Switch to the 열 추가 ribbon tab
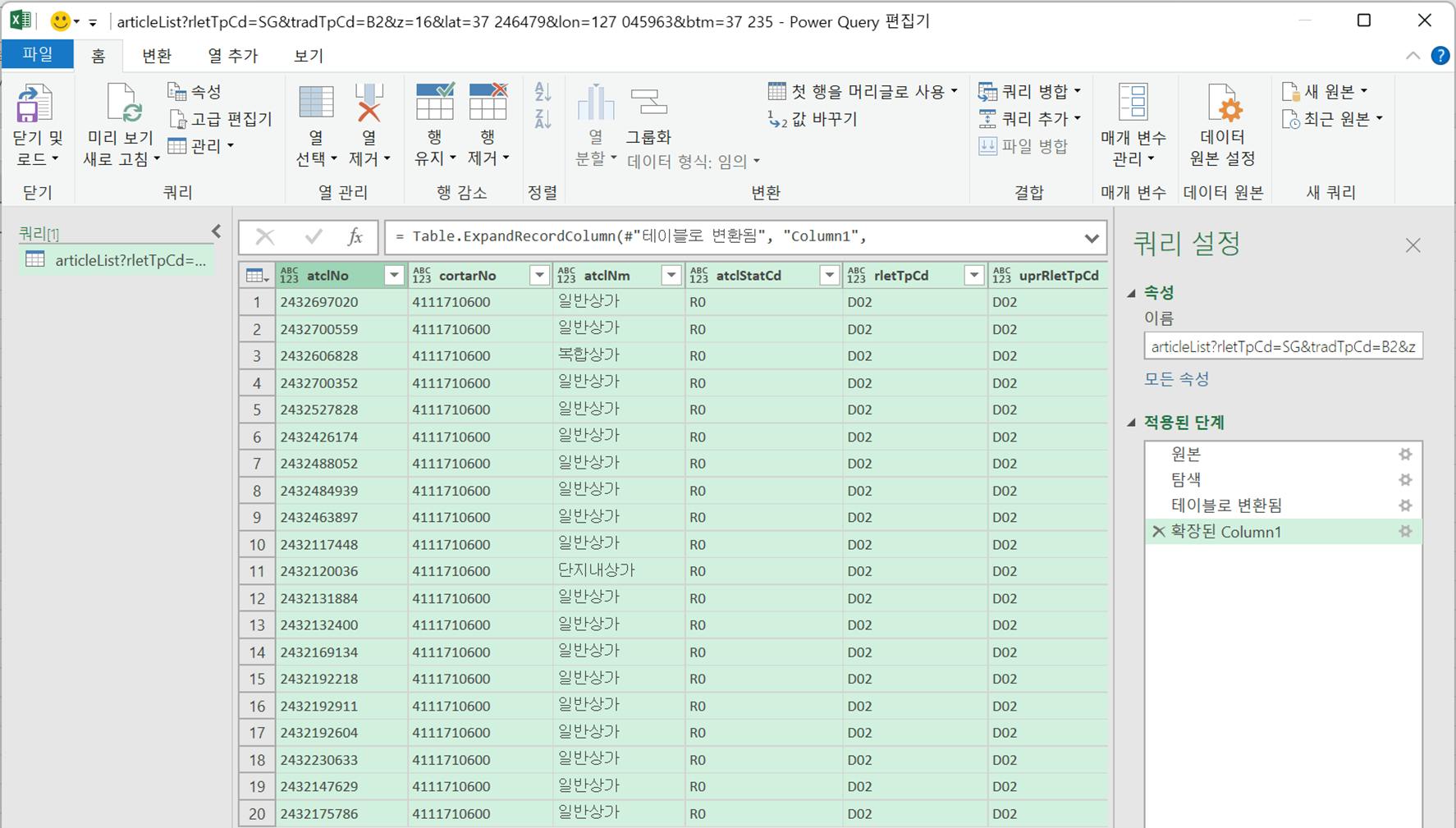 232,56
